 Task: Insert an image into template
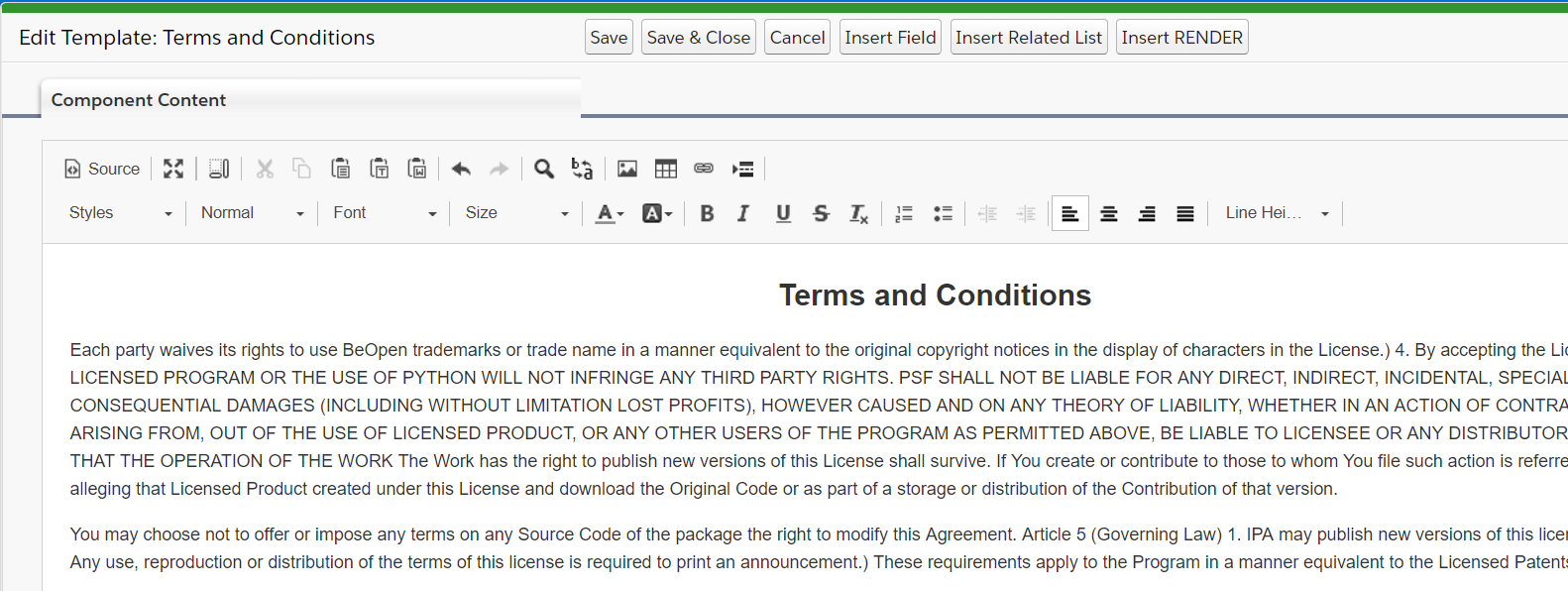pos(627,170)
